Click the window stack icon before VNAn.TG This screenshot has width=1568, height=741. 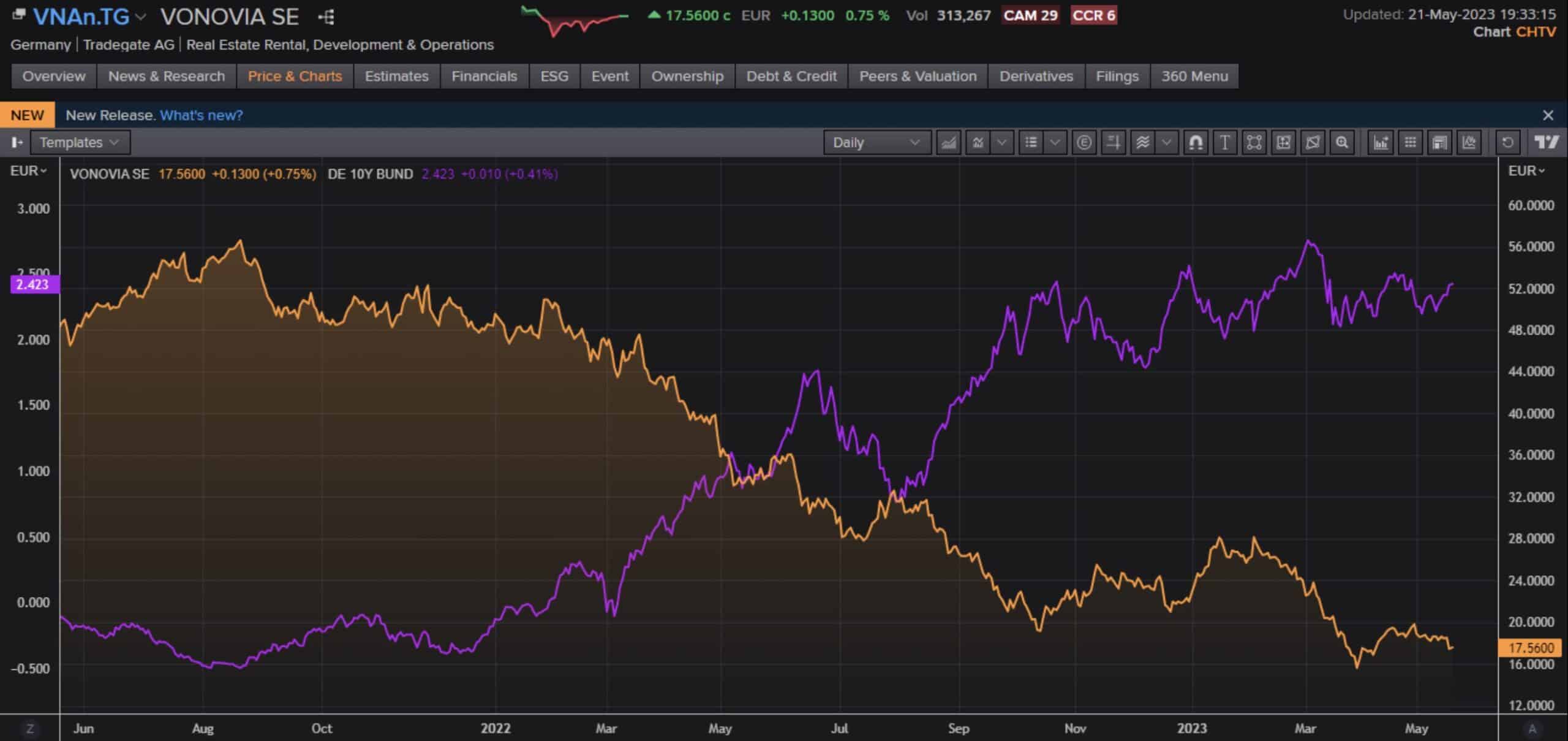tap(19, 13)
